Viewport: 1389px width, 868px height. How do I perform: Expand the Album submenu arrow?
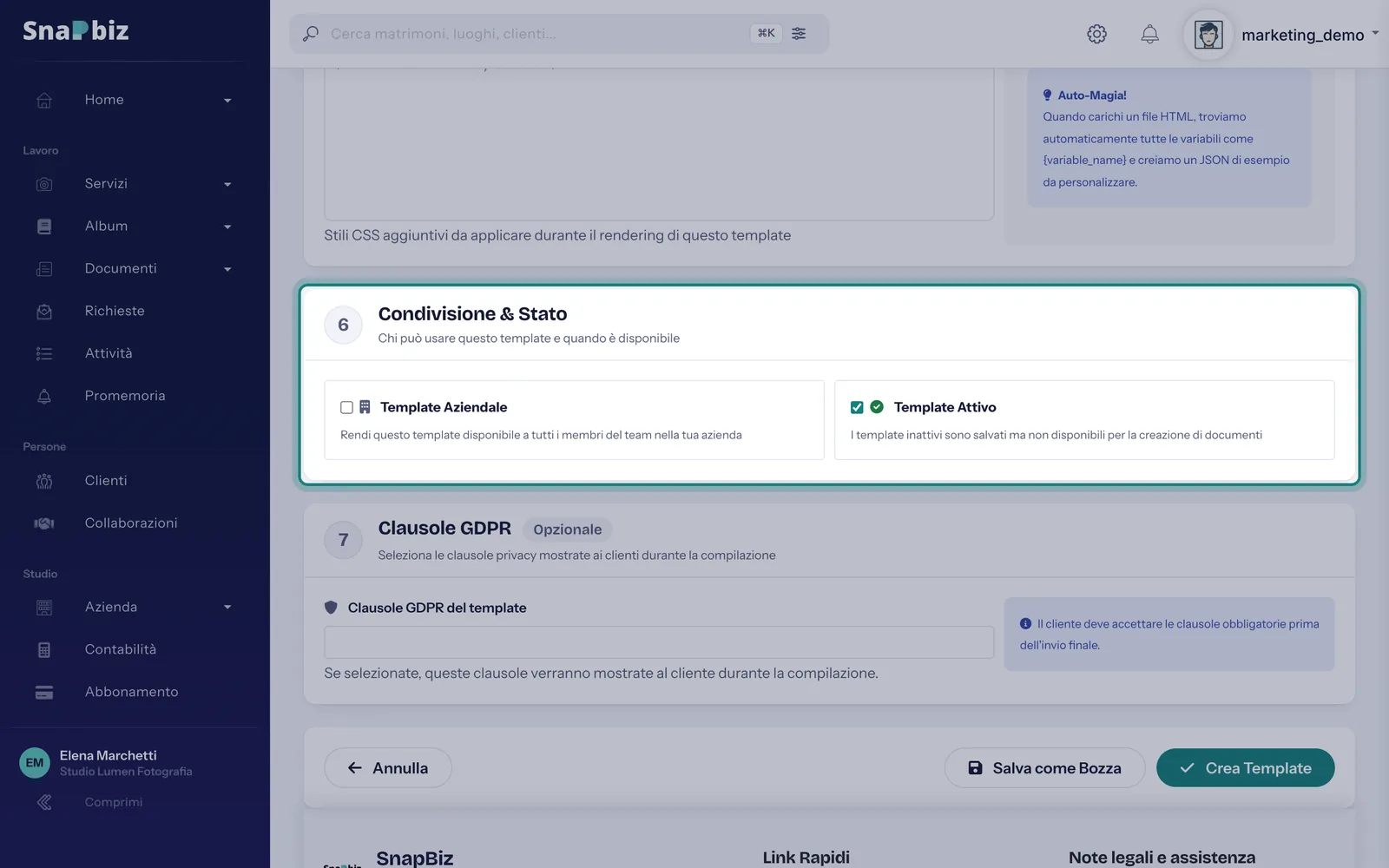point(227,227)
